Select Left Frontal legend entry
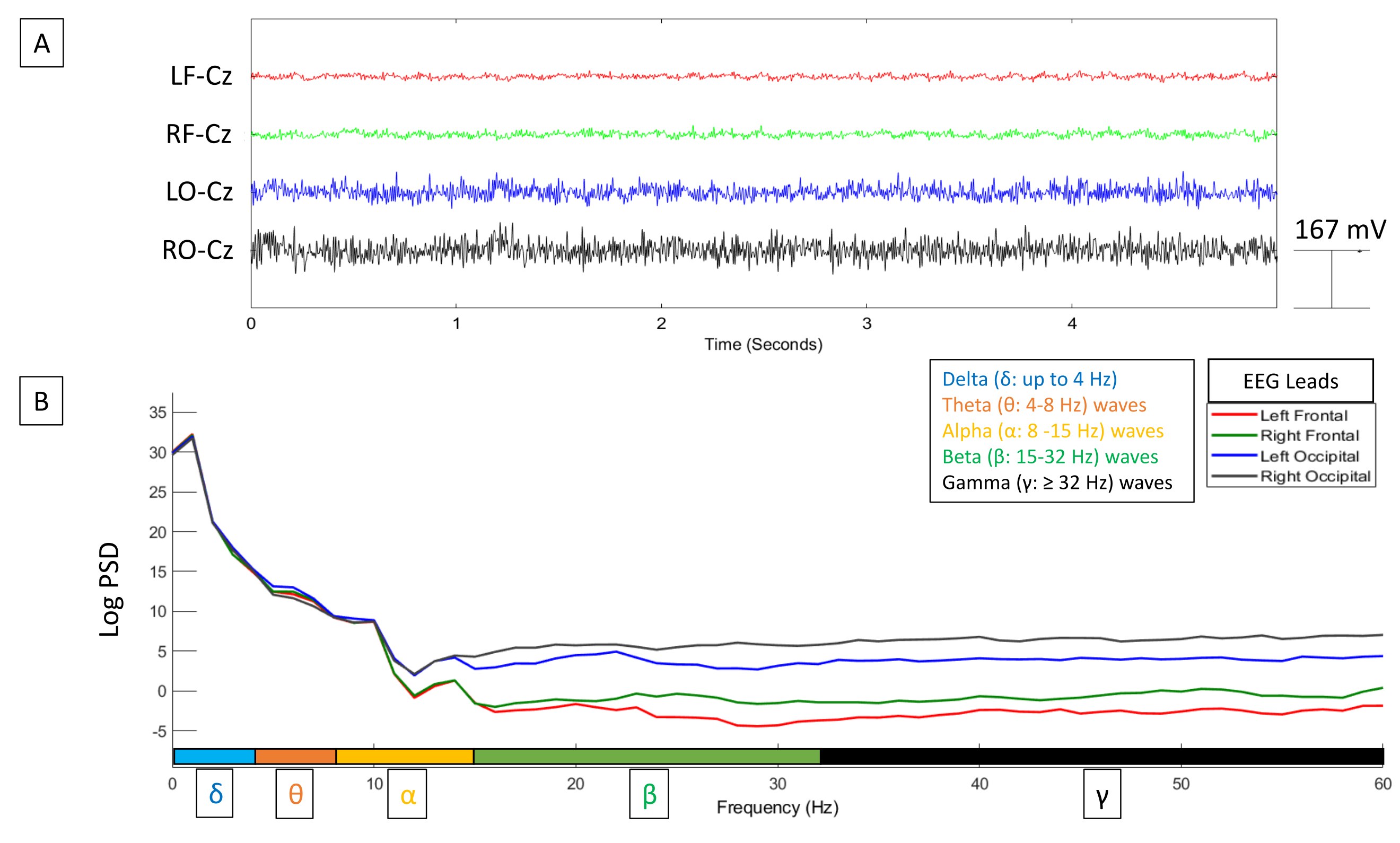 [x=1303, y=415]
